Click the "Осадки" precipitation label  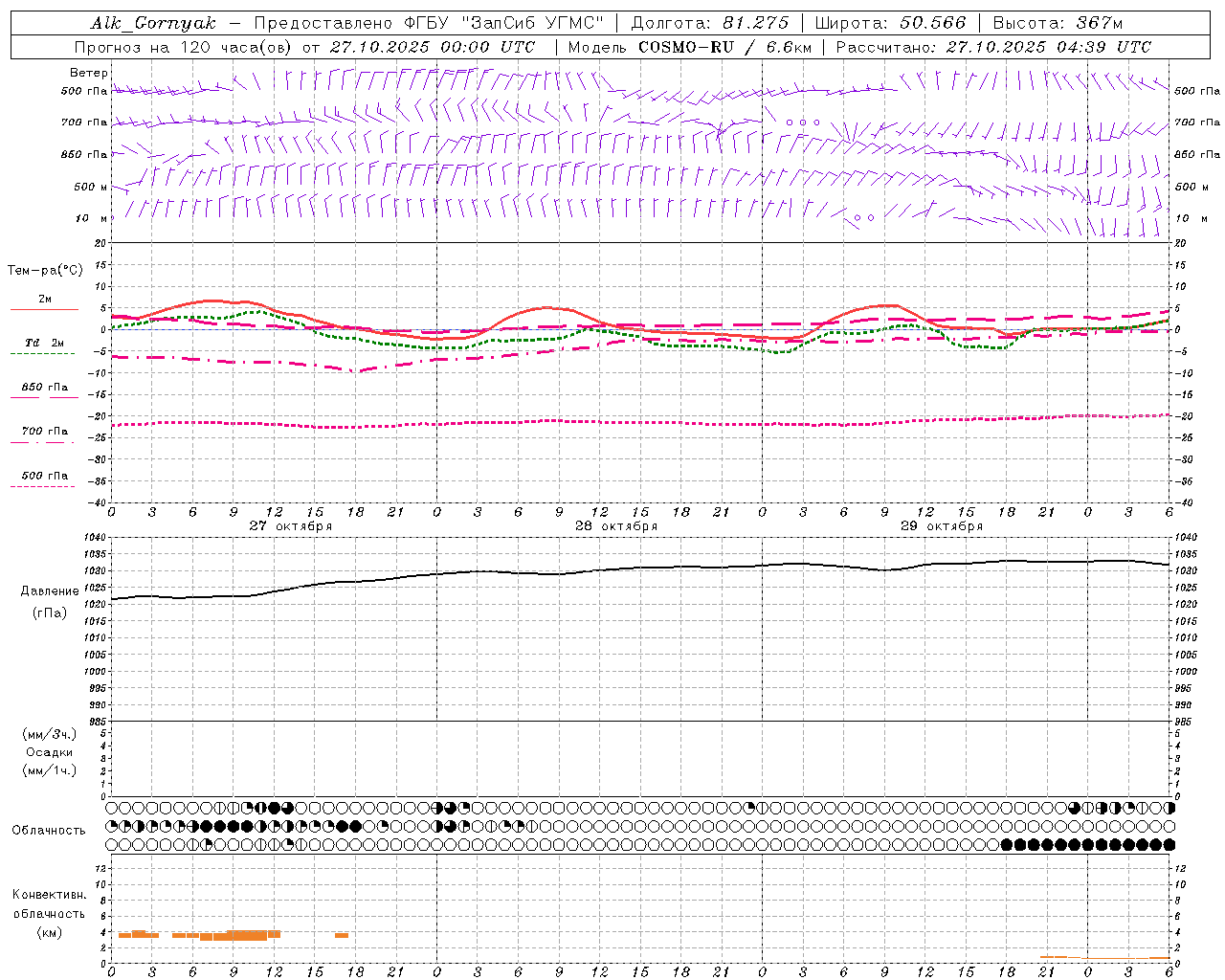click(50, 752)
